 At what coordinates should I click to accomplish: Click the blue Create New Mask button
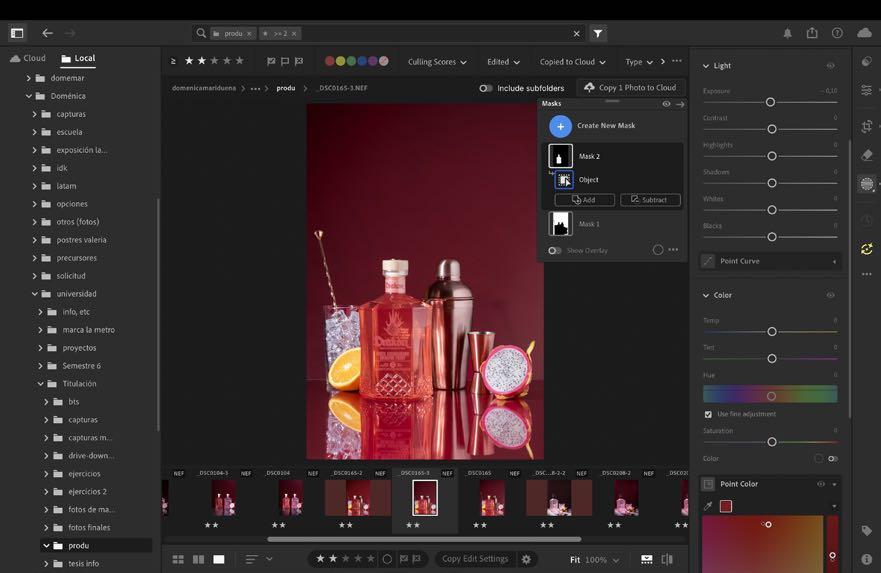[560, 126]
